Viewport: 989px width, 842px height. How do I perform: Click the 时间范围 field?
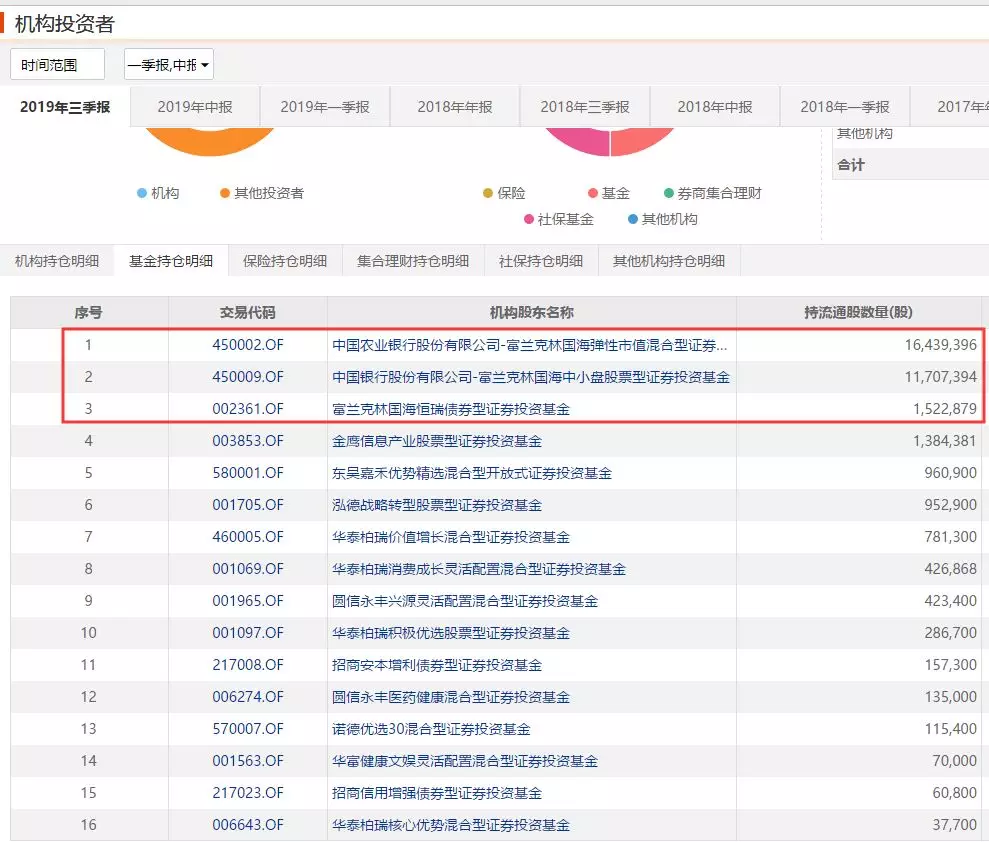coord(57,65)
